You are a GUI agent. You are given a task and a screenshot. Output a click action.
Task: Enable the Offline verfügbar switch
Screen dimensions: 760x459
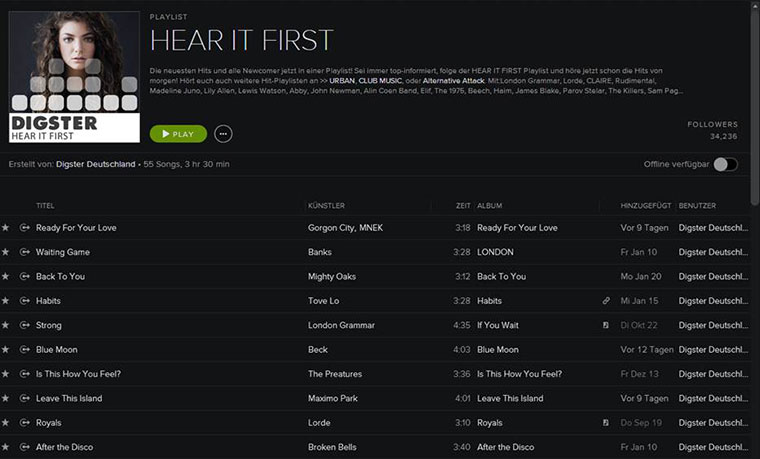pyautogui.click(x=725, y=164)
